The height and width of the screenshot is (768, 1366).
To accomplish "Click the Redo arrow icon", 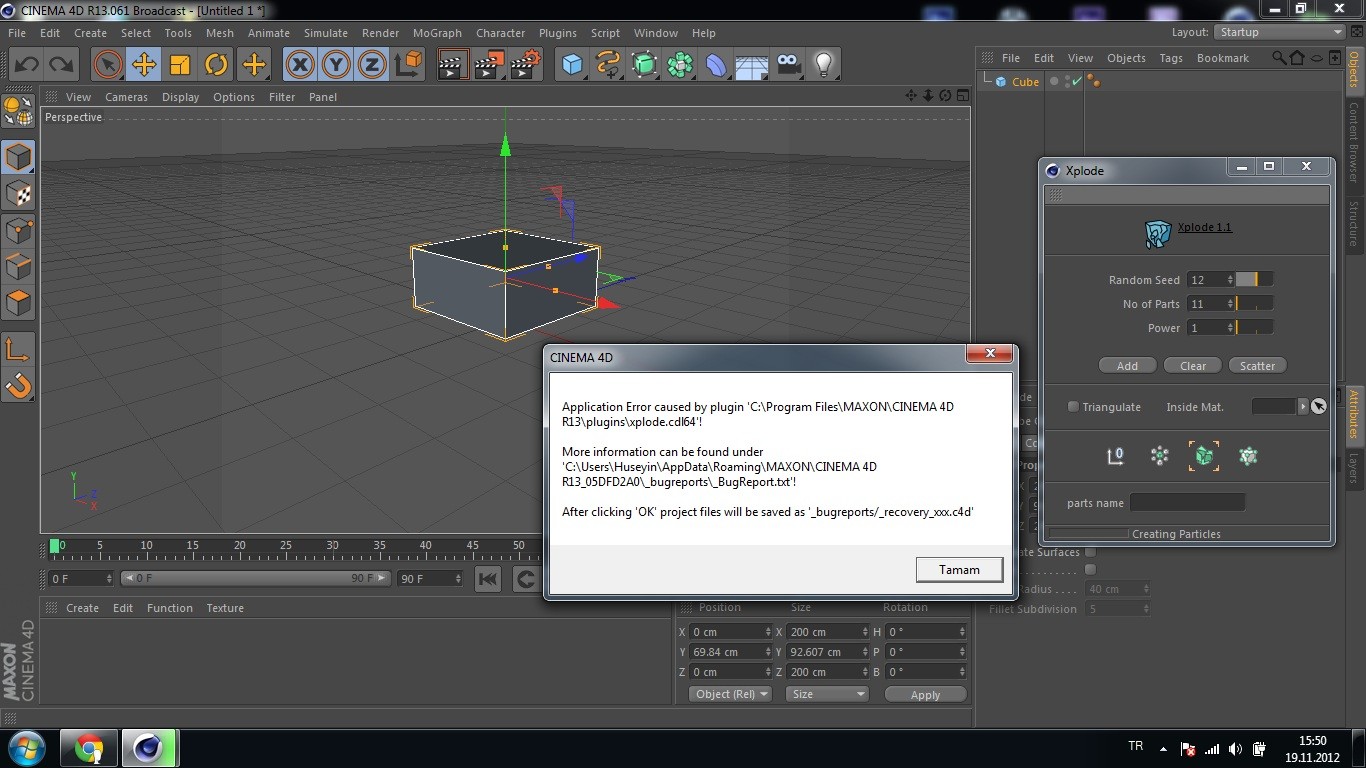I will (x=62, y=65).
